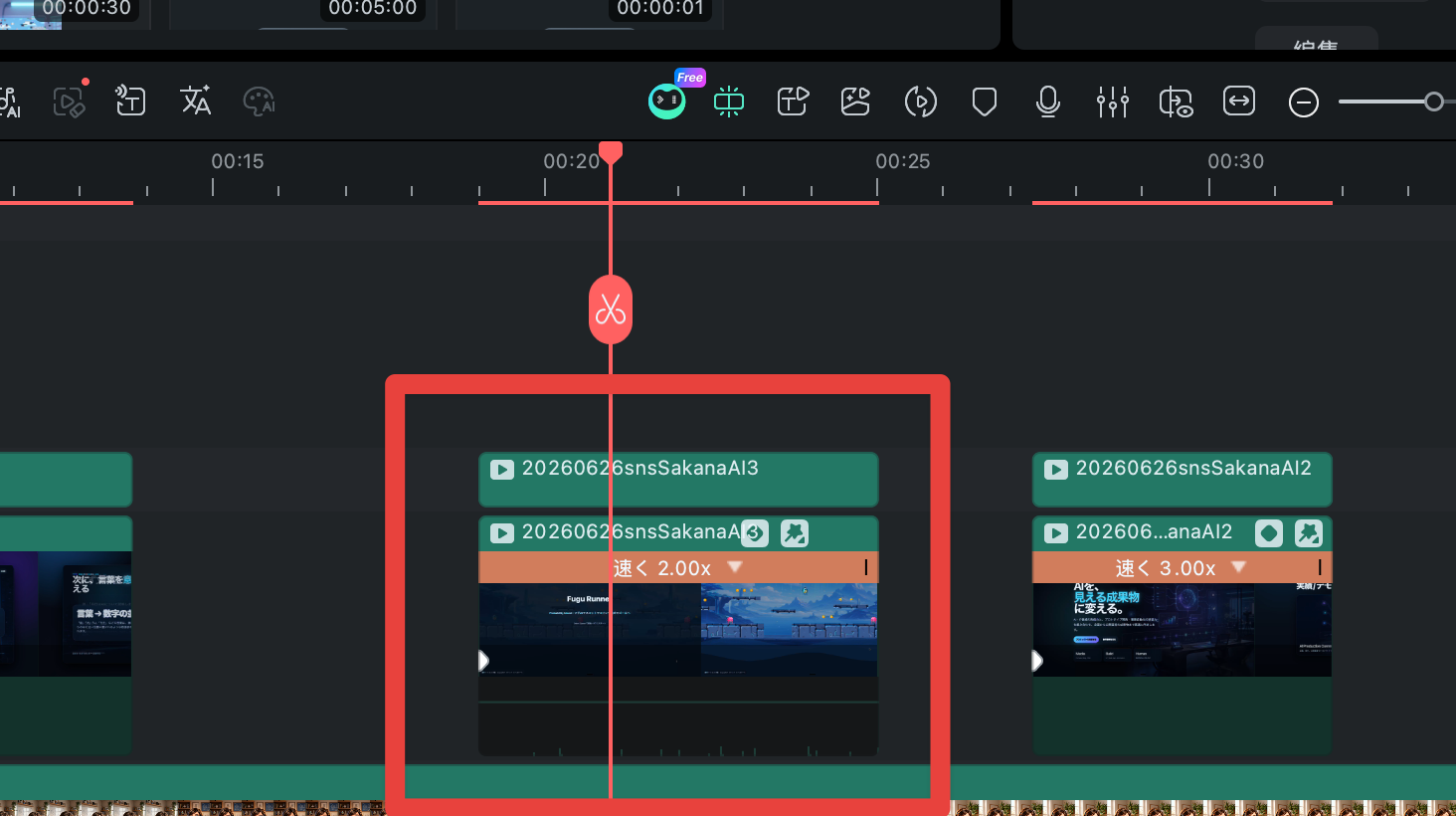This screenshot has height=816, width=1456.
Task: Click the speed badge icon on the SakanaAI3 video clip
Action: (756, 533)
